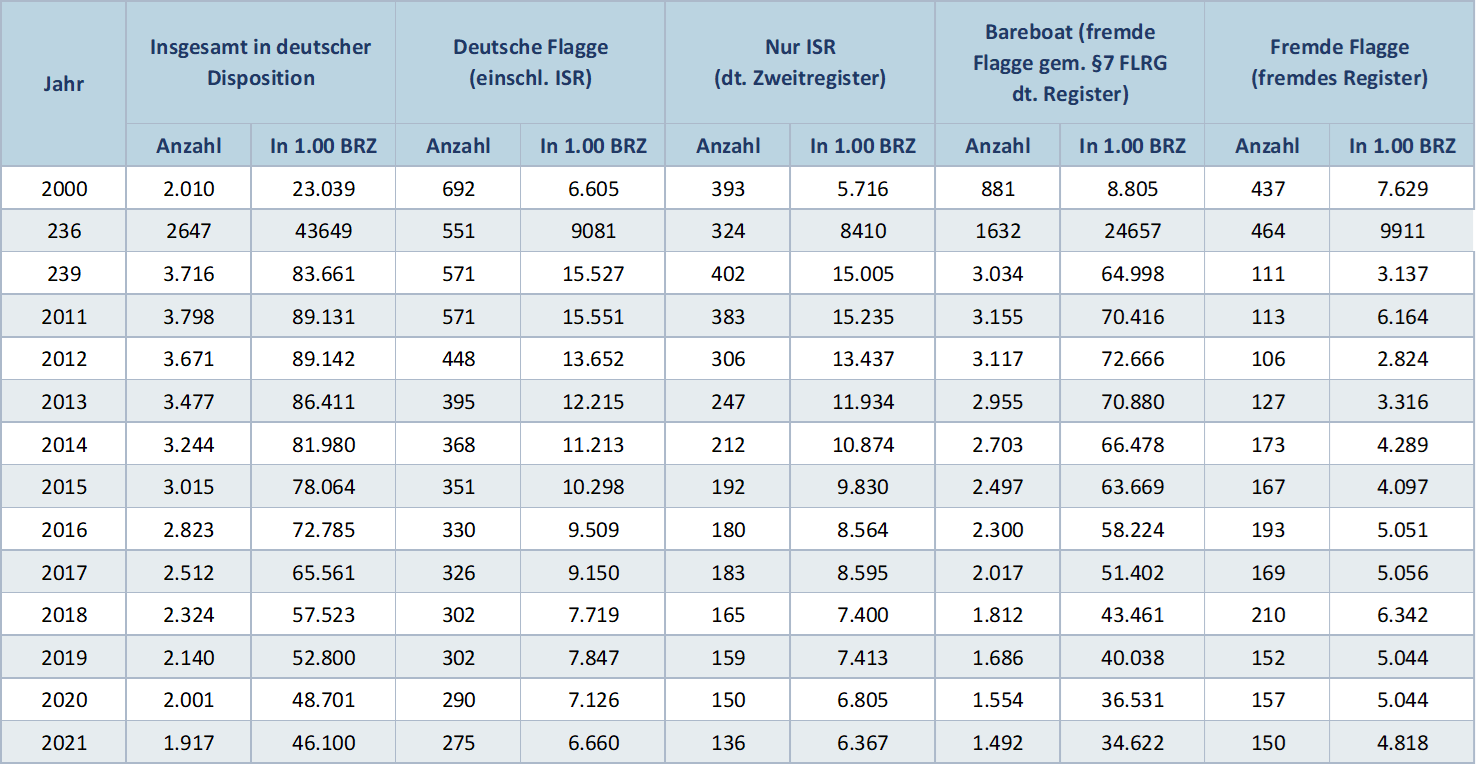Viewport: 1476px width, 765px height.
Task: Click "In 1.00 BRZ" subheader under Deutsche Flagge
Action: coord(594,146)
